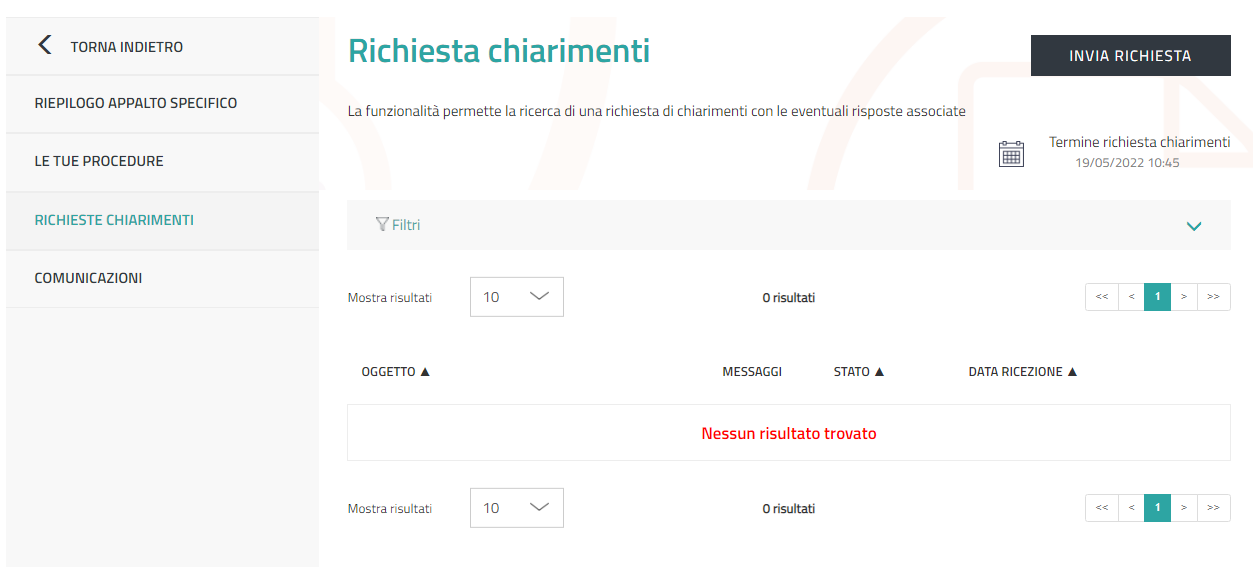Open bottom Mostra risultati dropdown
This screenshot has width=1253, height=567.
click(516, 508)
